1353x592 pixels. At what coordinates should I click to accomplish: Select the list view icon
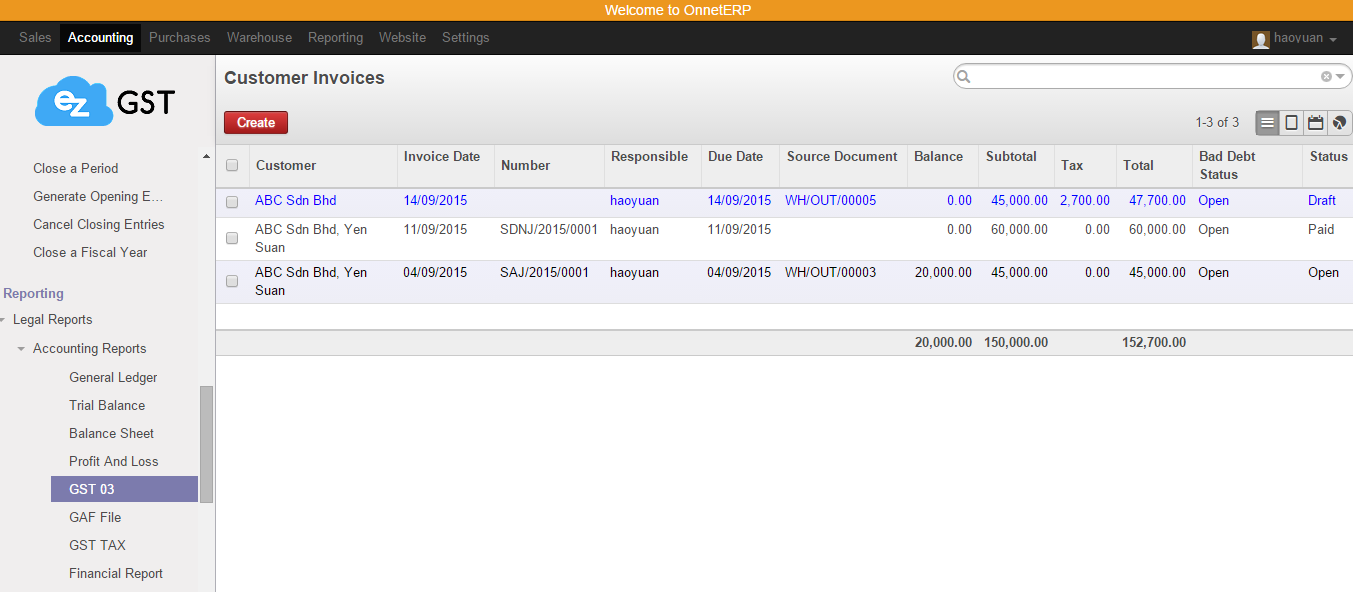tap(1267, 122)
